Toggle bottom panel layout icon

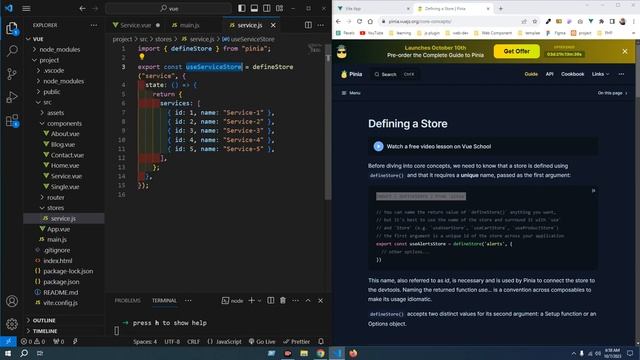tap(254, 8)
